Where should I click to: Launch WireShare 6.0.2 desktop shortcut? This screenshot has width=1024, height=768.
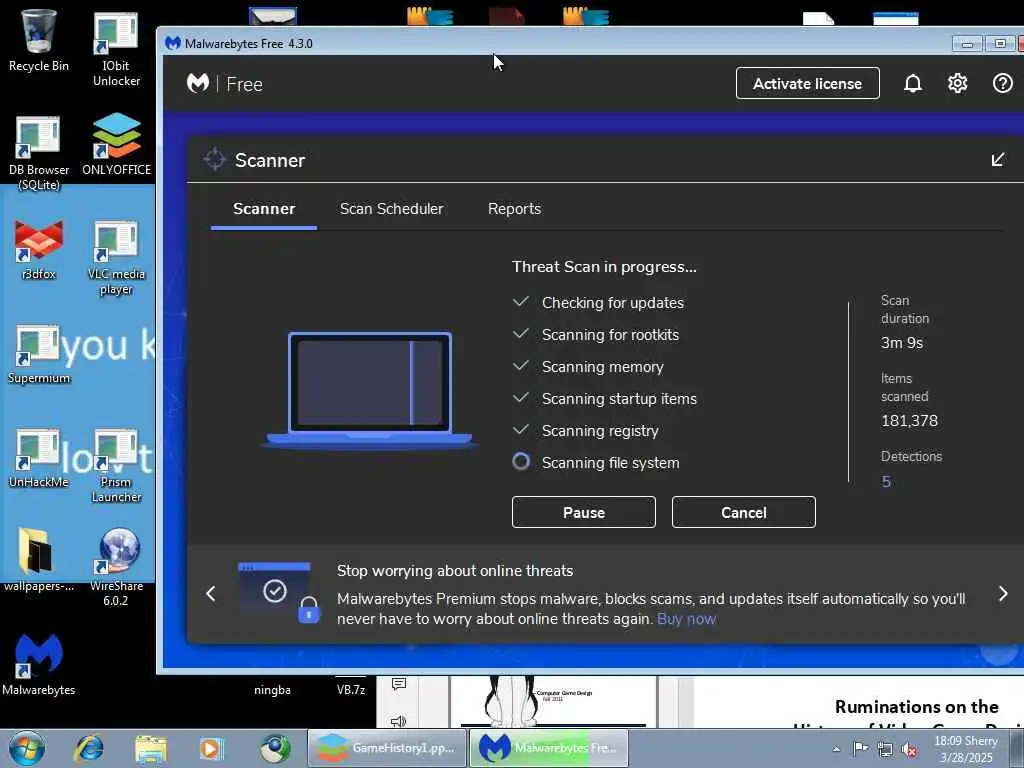(116, 567)
